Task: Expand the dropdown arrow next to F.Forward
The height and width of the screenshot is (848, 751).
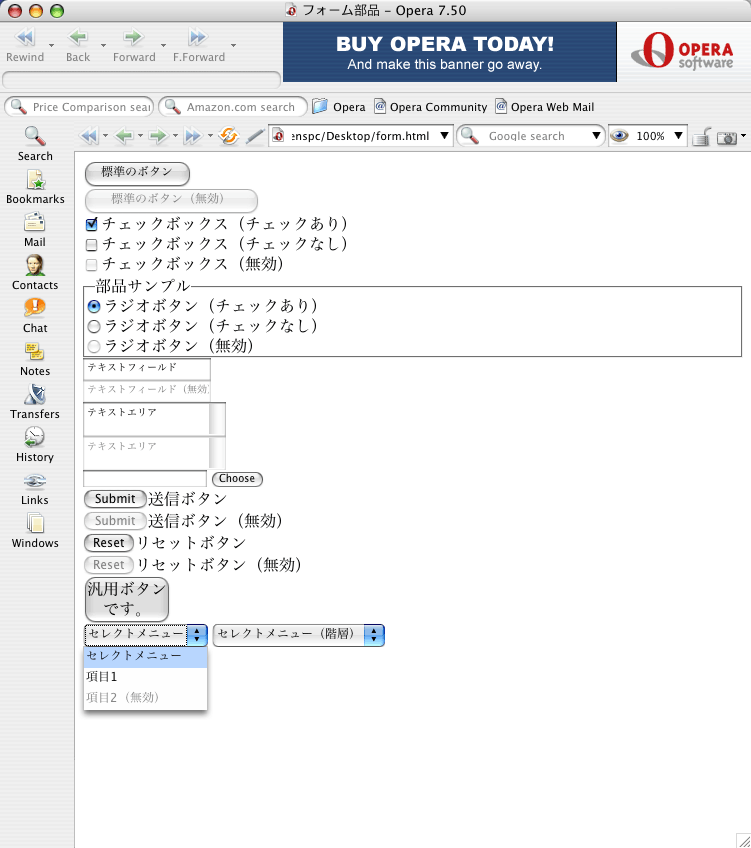Action: 234,45
